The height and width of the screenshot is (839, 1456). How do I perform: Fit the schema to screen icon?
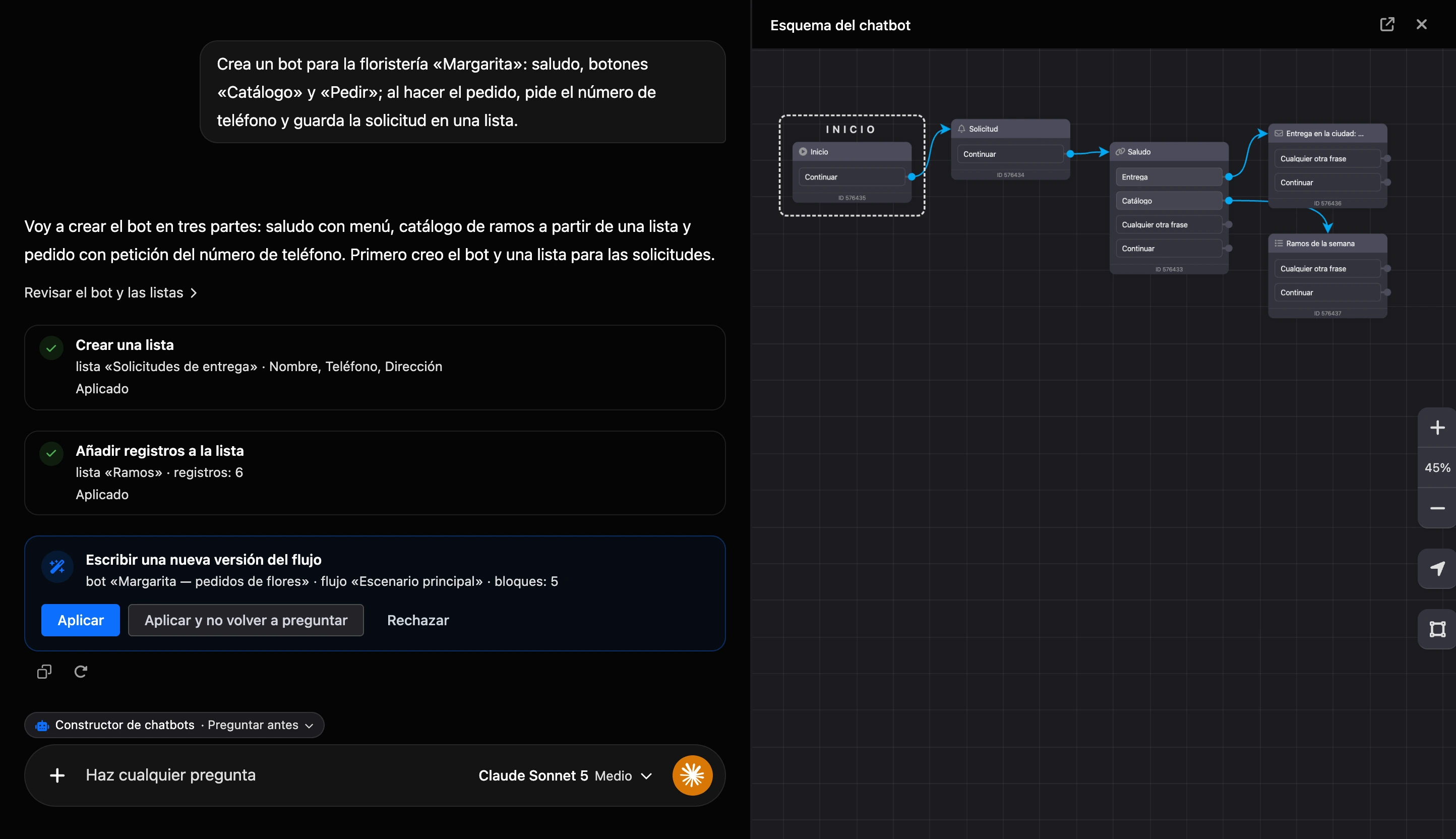tap(1437, 629)
